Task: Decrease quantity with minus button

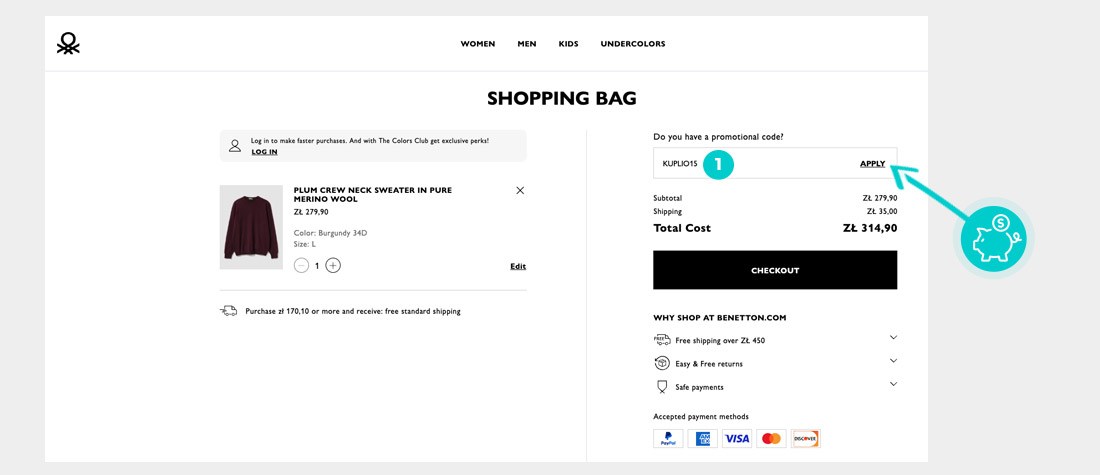Action: [301, 265]
